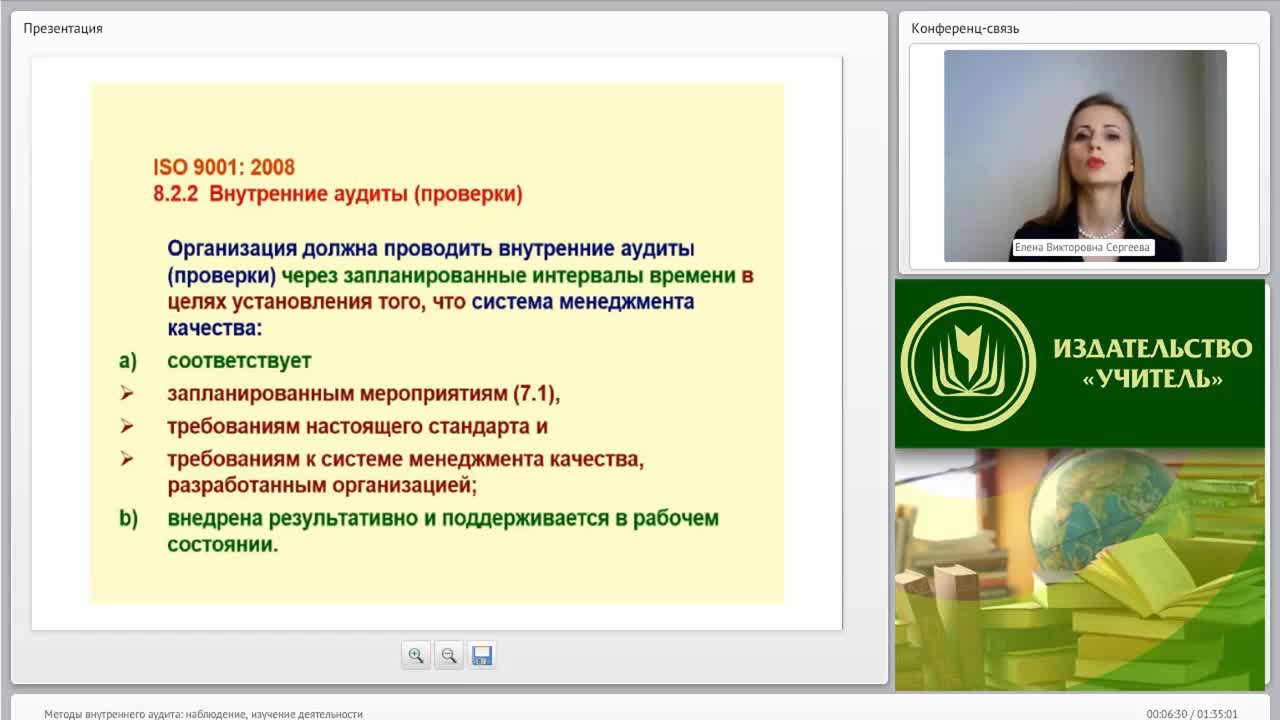Screen dimensions: 1280x720
Task: Click the bullet запланированным мероприятиям (7.1)
Action: 363,393
